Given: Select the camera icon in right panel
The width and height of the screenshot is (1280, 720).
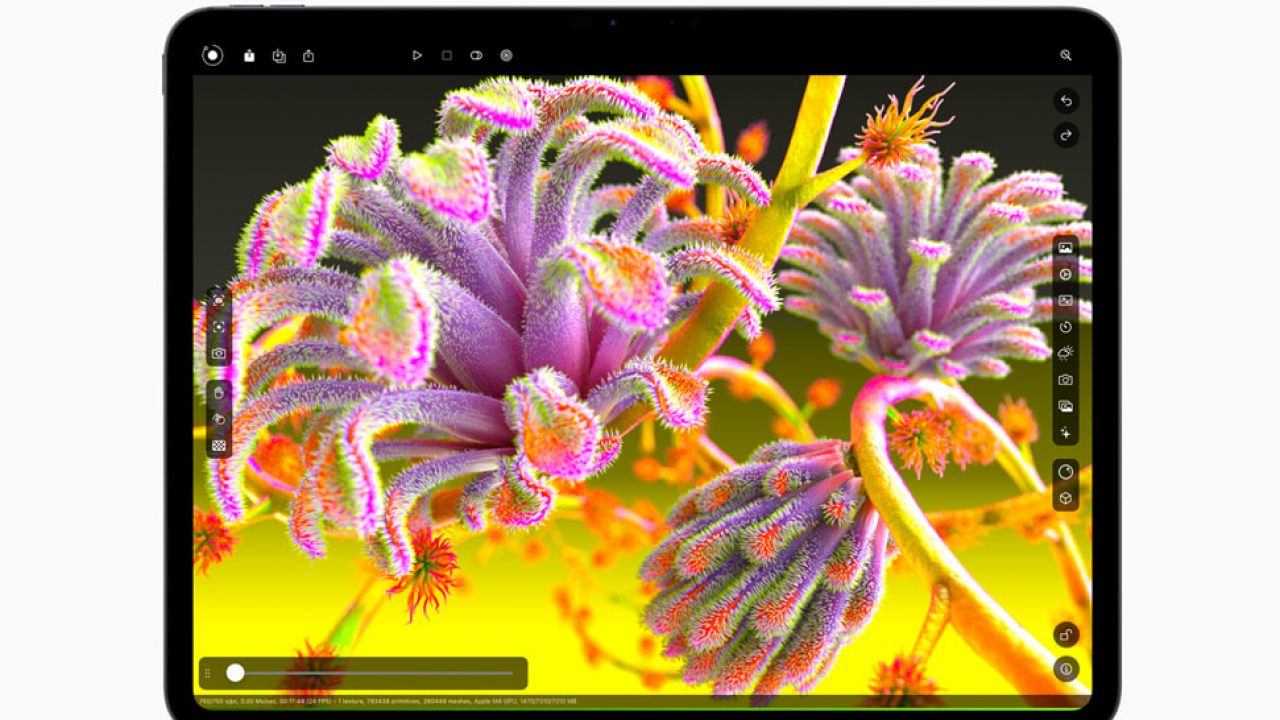Looking at the screenshot, I should click(1066, 380).
